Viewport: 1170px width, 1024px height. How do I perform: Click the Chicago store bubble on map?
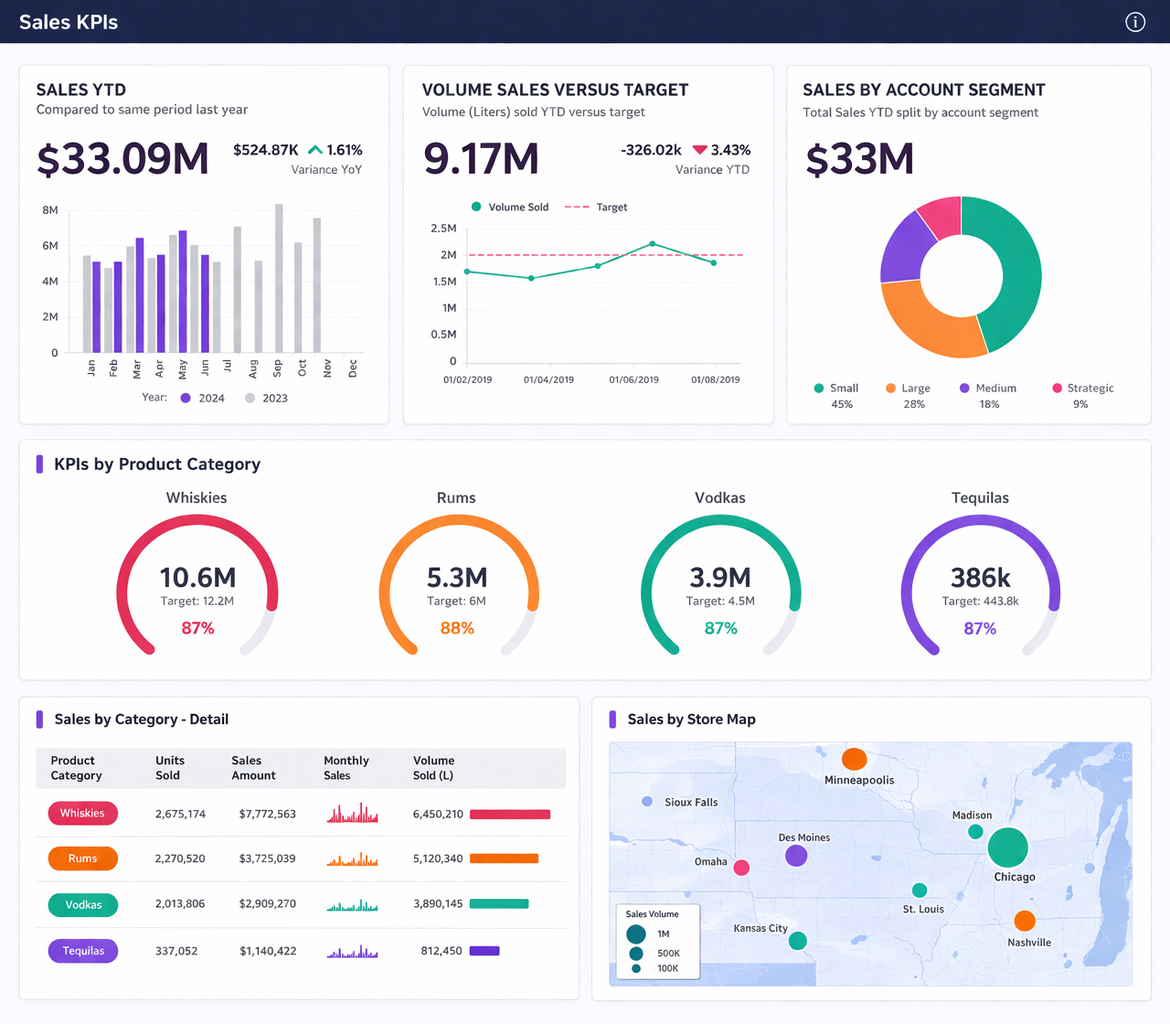point(1008,848)
